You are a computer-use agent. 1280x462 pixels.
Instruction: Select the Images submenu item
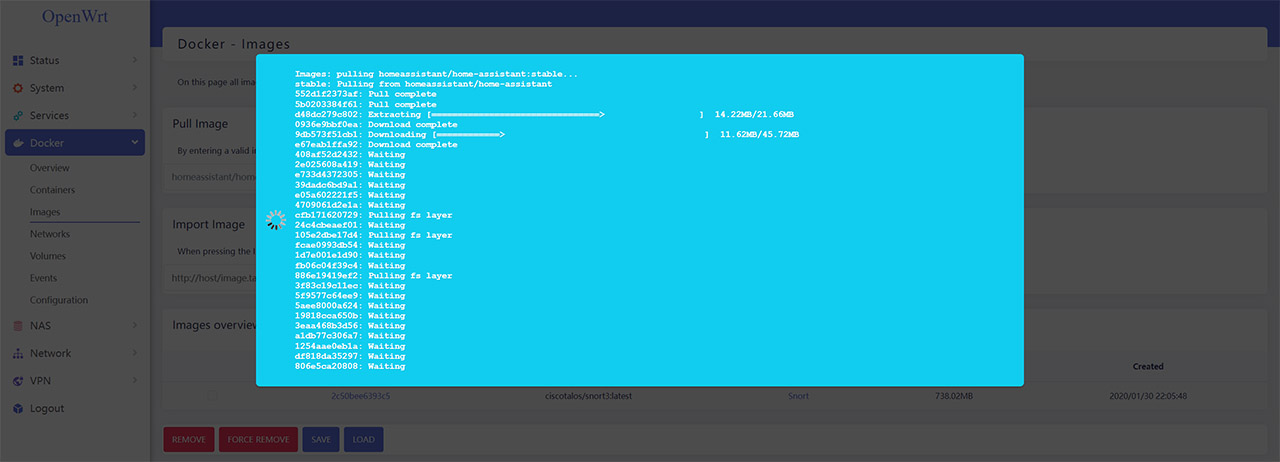coord(45,212)
